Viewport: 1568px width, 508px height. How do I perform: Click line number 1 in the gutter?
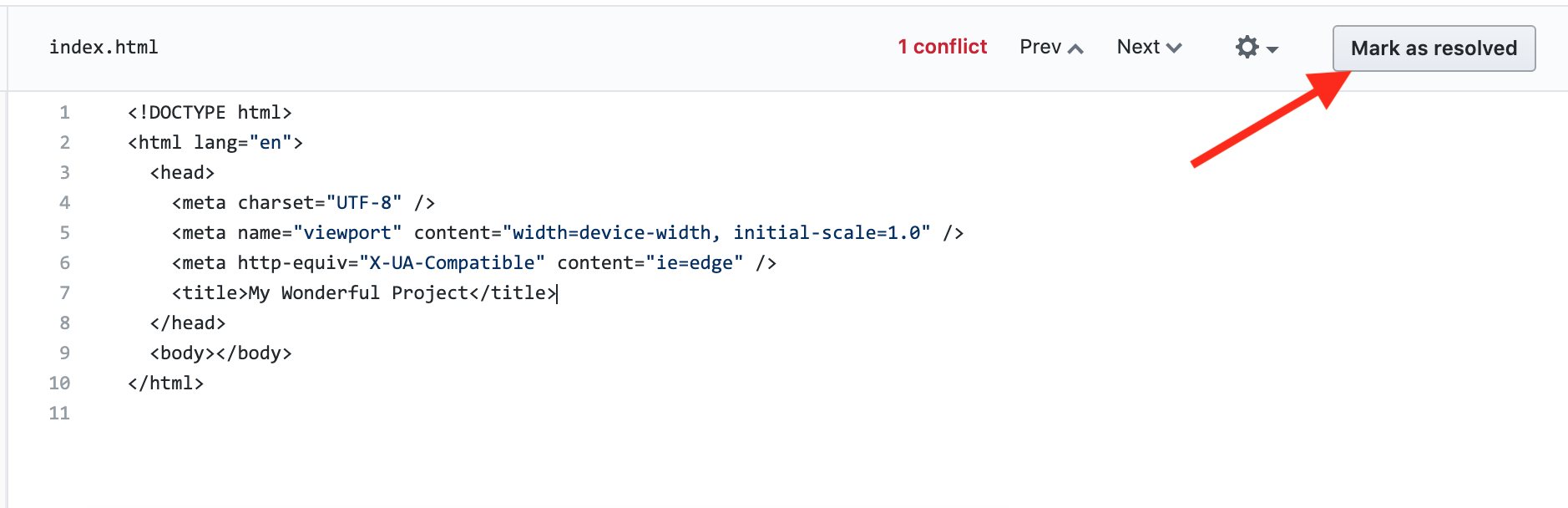(x=64, y=113)
